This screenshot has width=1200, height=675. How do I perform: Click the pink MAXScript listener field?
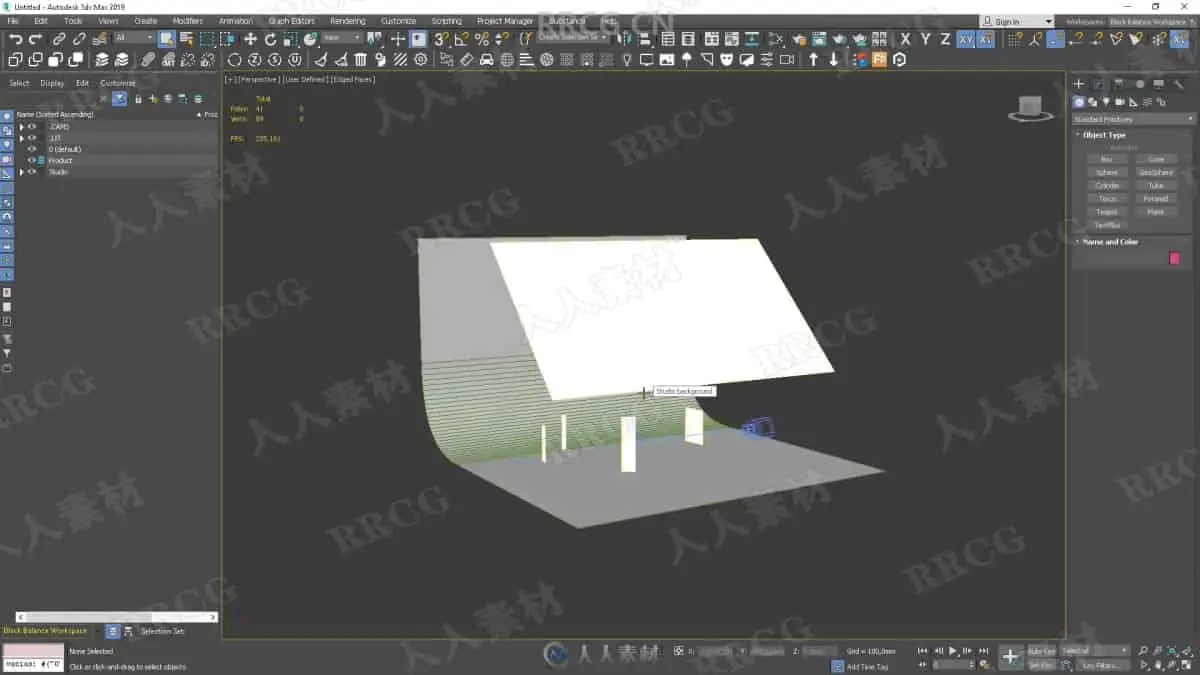pyautogui.click(x=32, y=651)
